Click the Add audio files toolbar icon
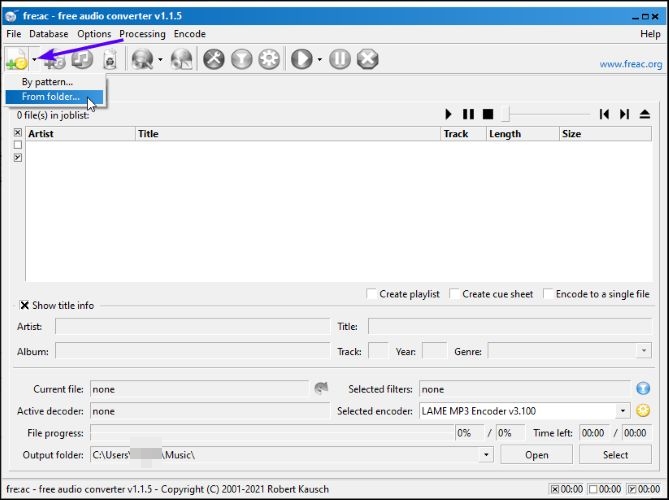The image size is (669, 500). point(17,59)
